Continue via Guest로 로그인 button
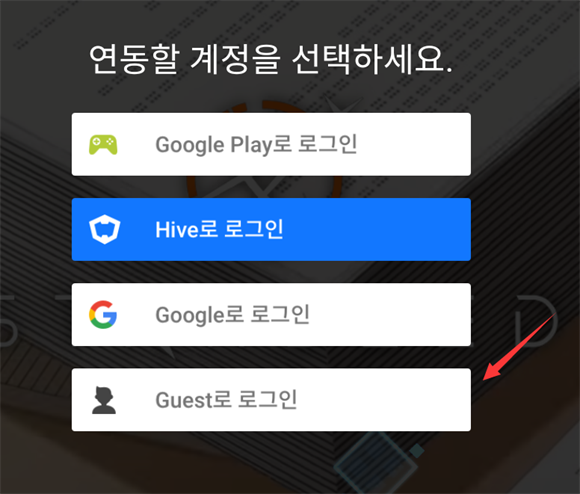The image size is (580, 494). coord(271,400)
